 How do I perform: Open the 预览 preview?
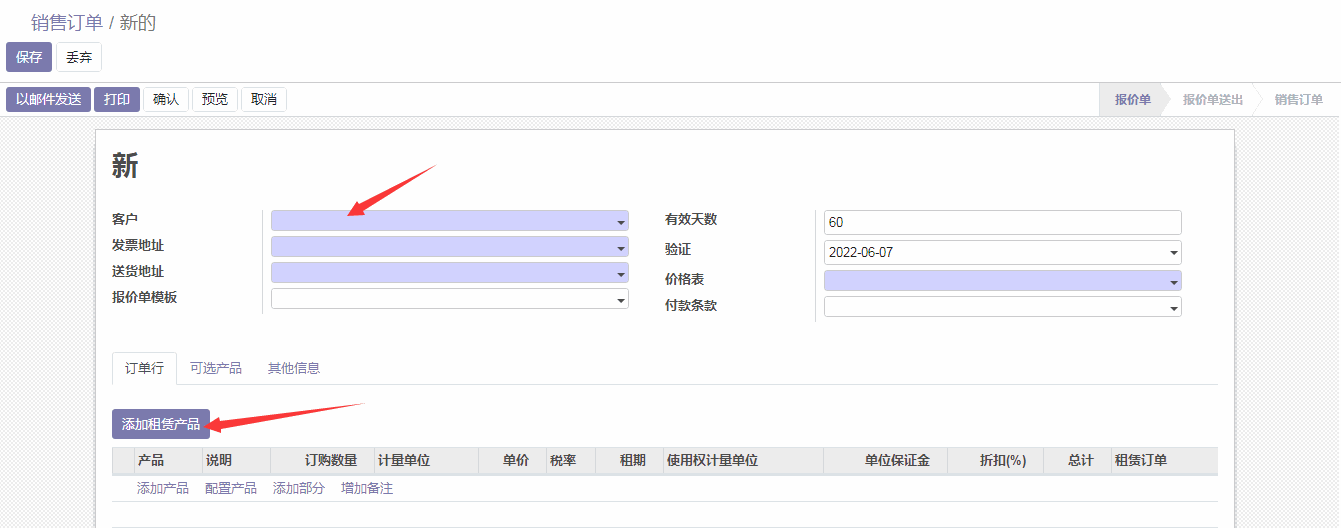[215, 99]
